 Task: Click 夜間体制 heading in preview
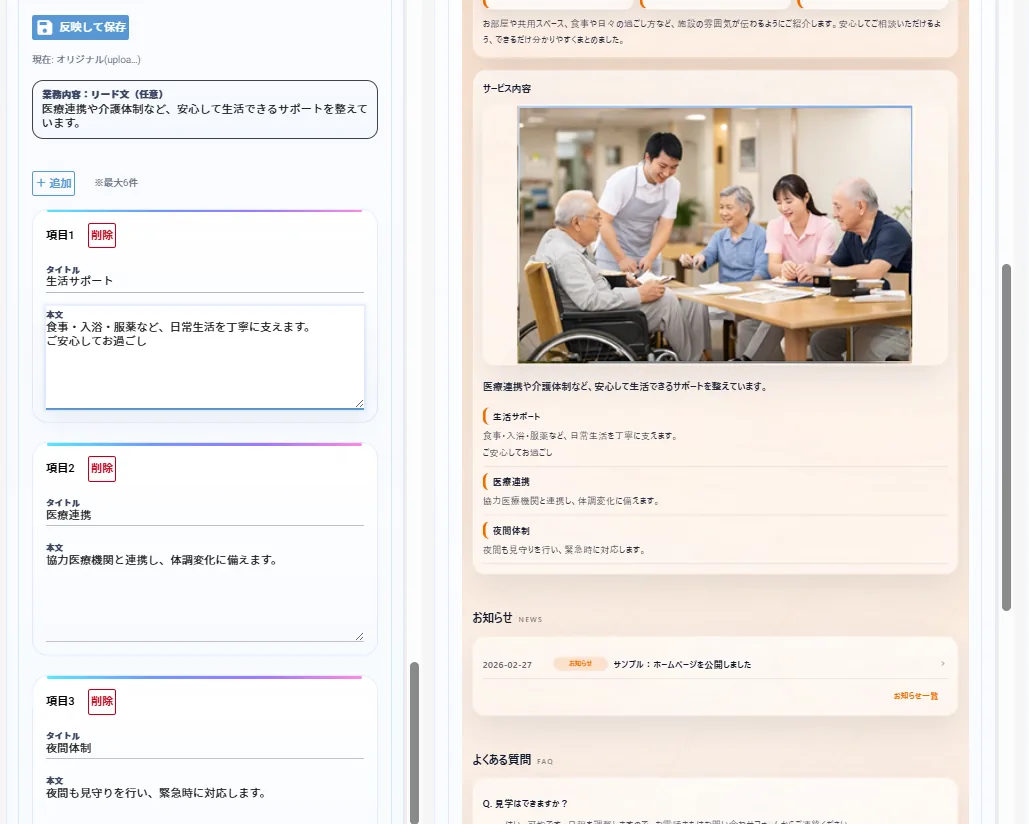point(511,531)
